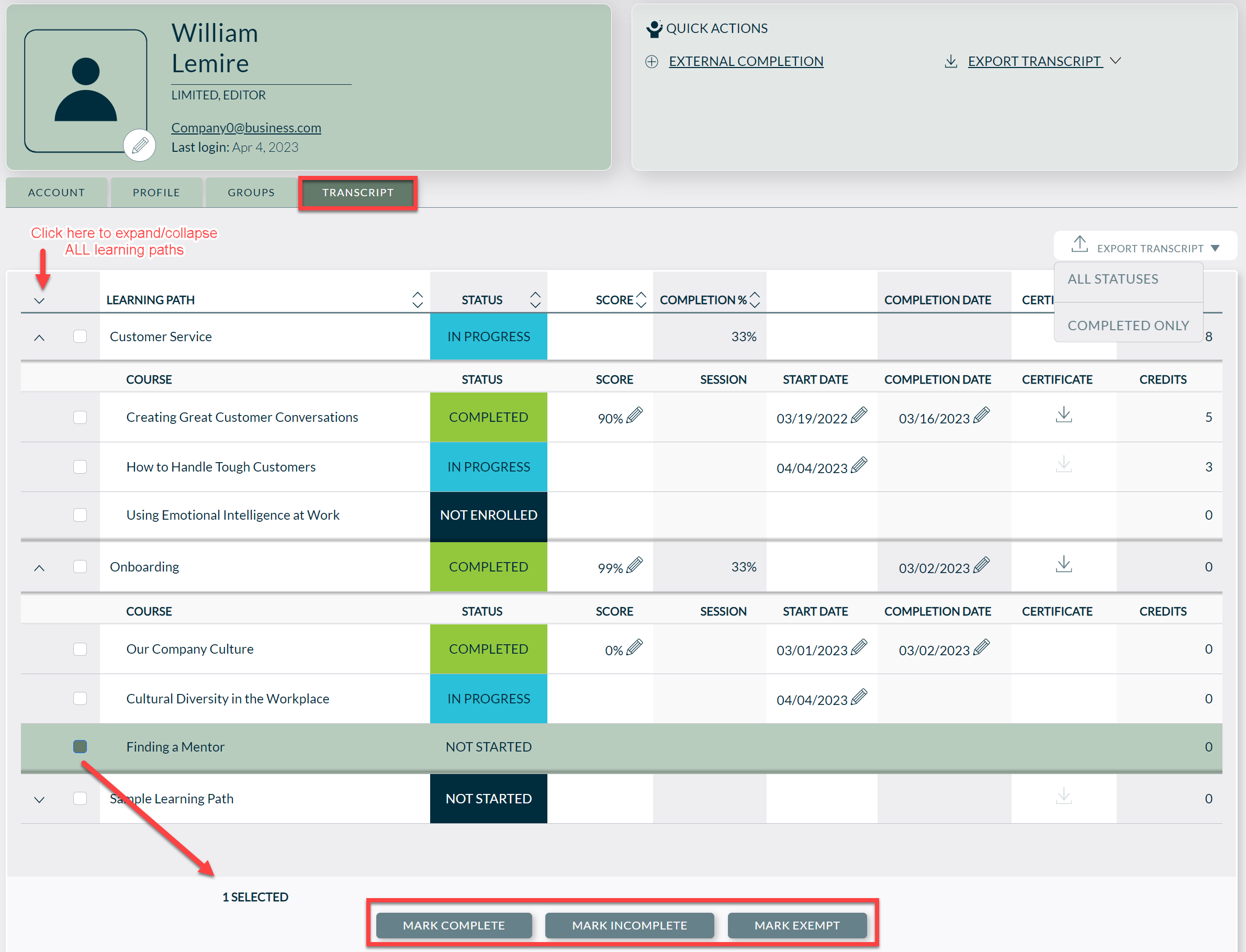Edit score for Our Company Culture

click(635, 647)
